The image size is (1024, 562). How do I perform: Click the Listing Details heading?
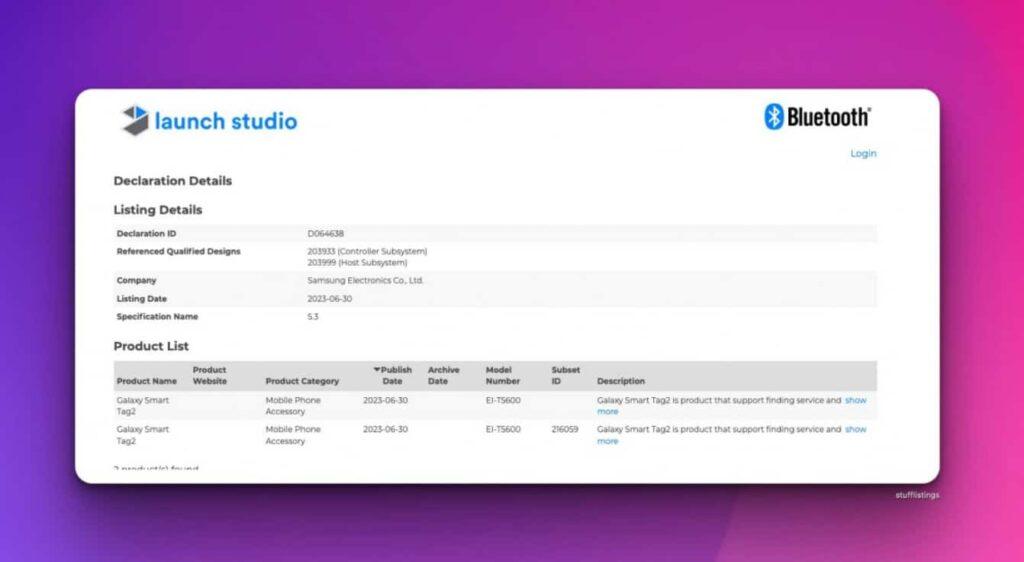tap(157, 210)
